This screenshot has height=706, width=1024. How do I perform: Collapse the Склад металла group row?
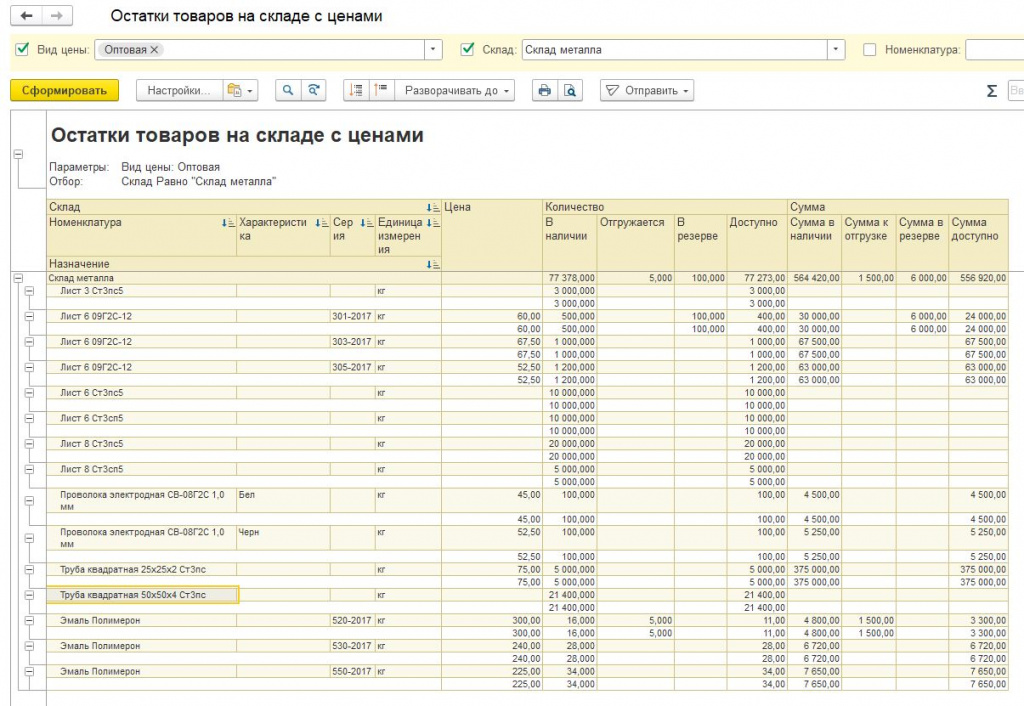point(18,278)
